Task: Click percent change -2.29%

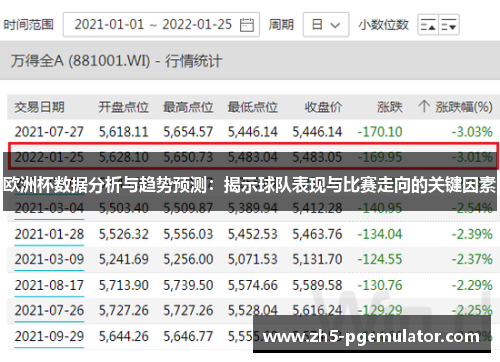Action: [x=472, y=285]
